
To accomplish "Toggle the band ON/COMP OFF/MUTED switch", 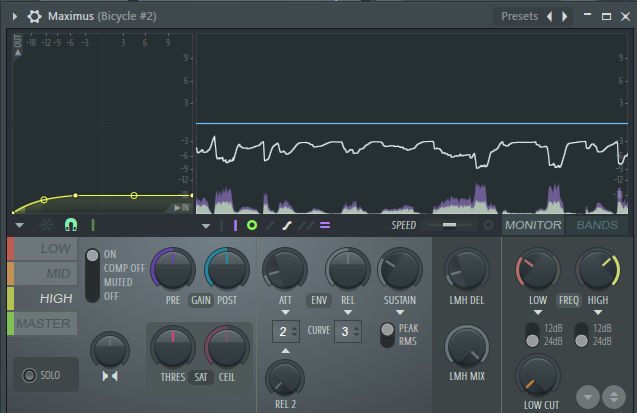I will 93,275.
